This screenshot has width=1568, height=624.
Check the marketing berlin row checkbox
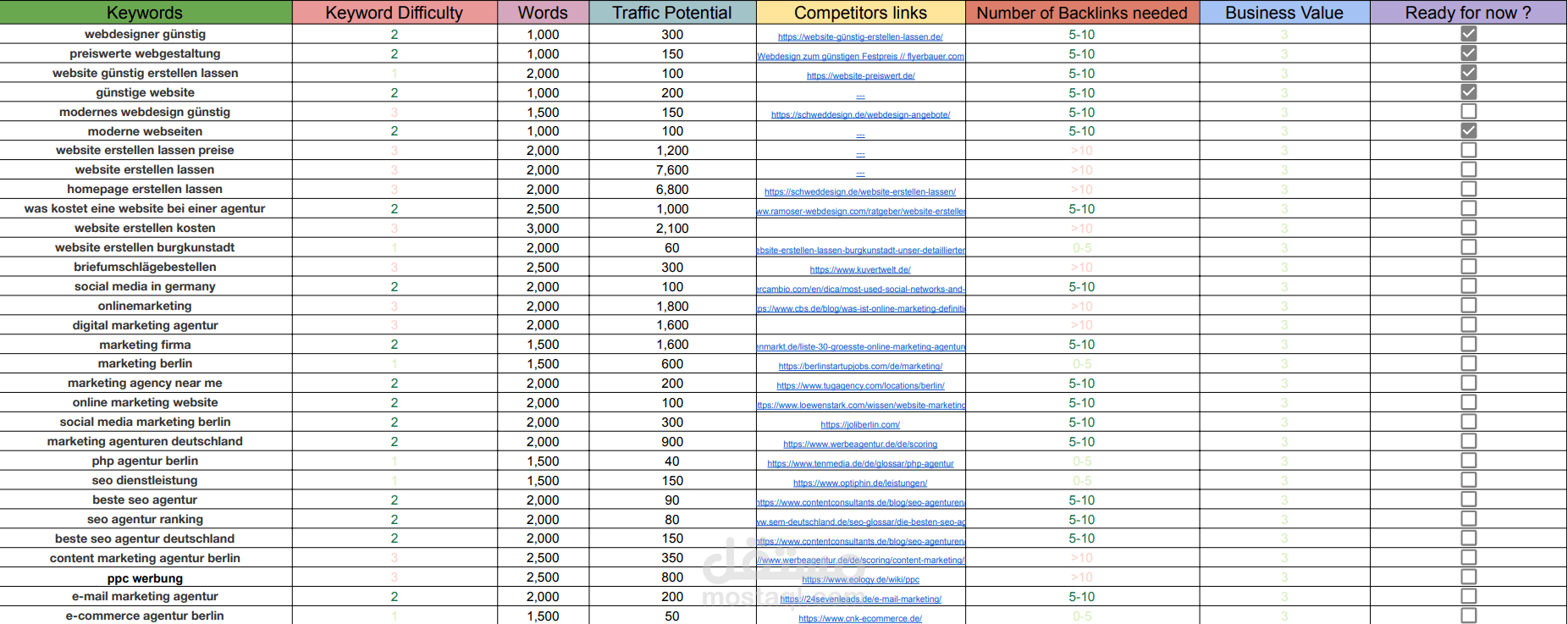(1468, 363)
